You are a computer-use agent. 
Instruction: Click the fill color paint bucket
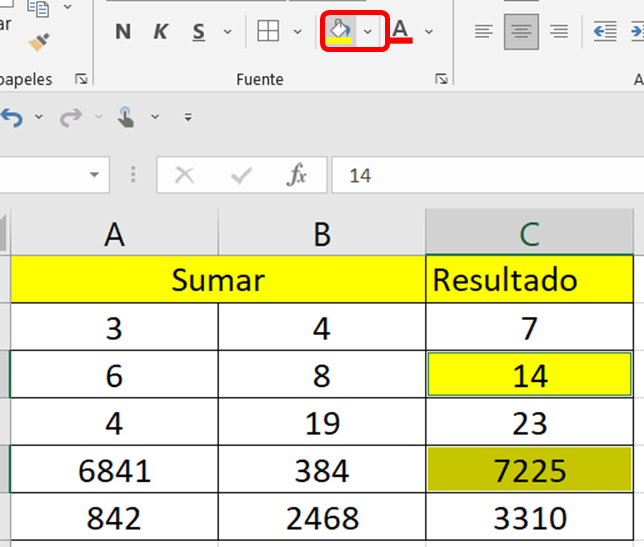coord(341,31)
